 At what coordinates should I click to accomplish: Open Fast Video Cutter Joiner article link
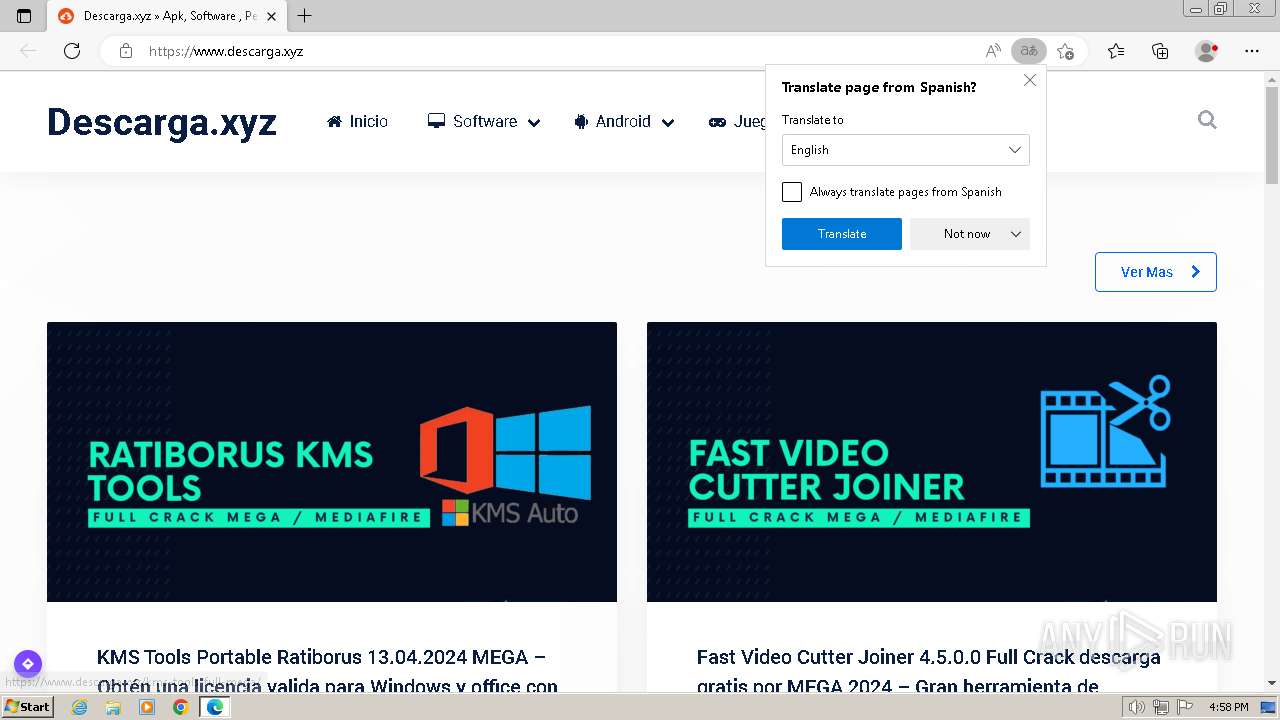(928, 671)
